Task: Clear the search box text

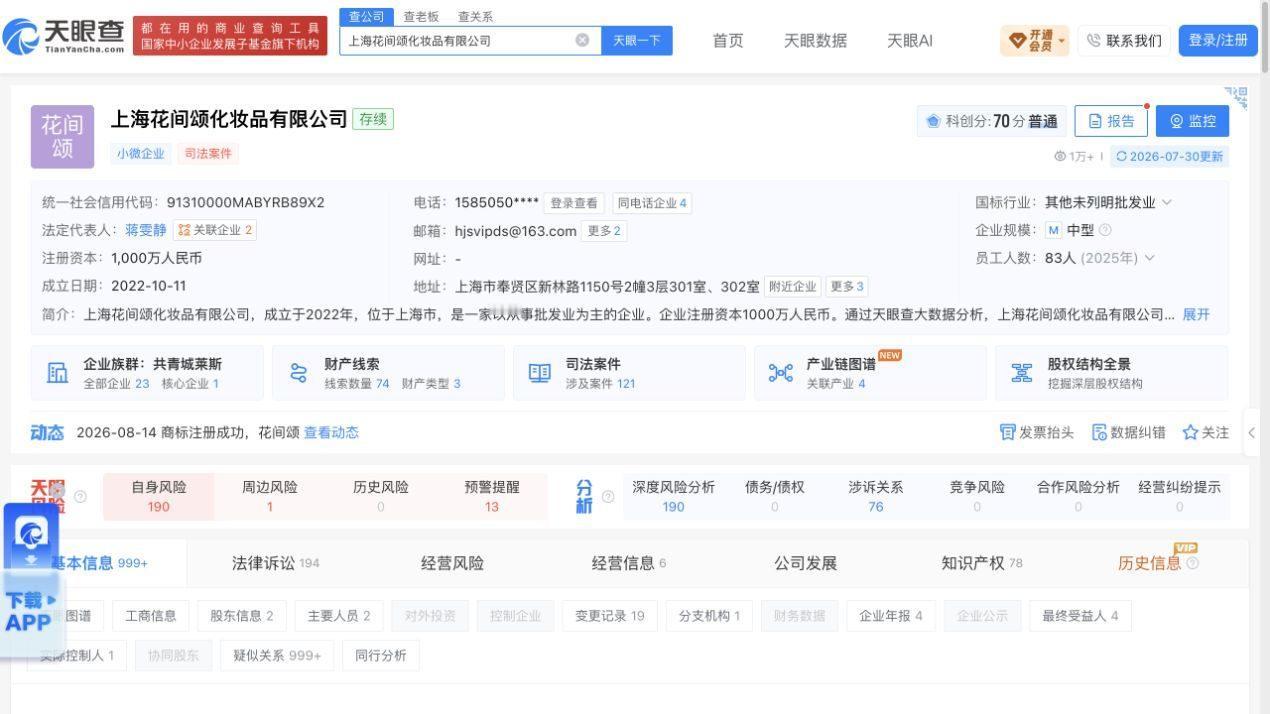Action: coord(582,40)
